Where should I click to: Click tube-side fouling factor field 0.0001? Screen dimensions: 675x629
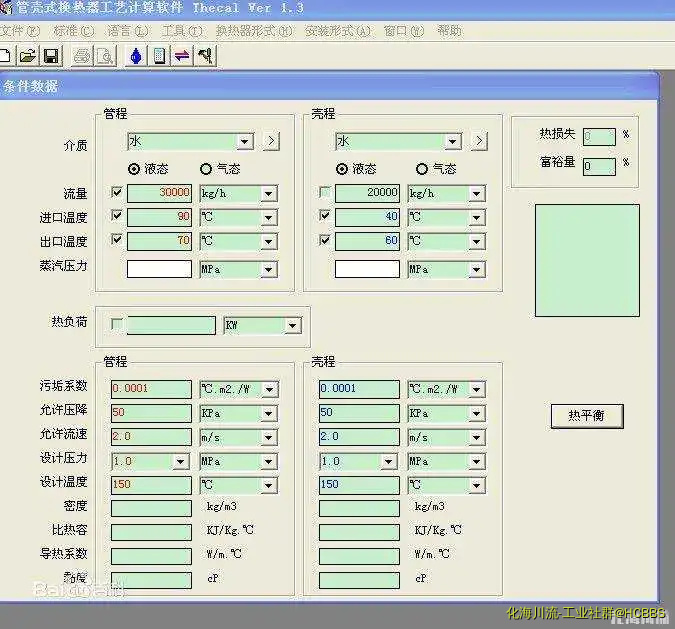(151, 389)
